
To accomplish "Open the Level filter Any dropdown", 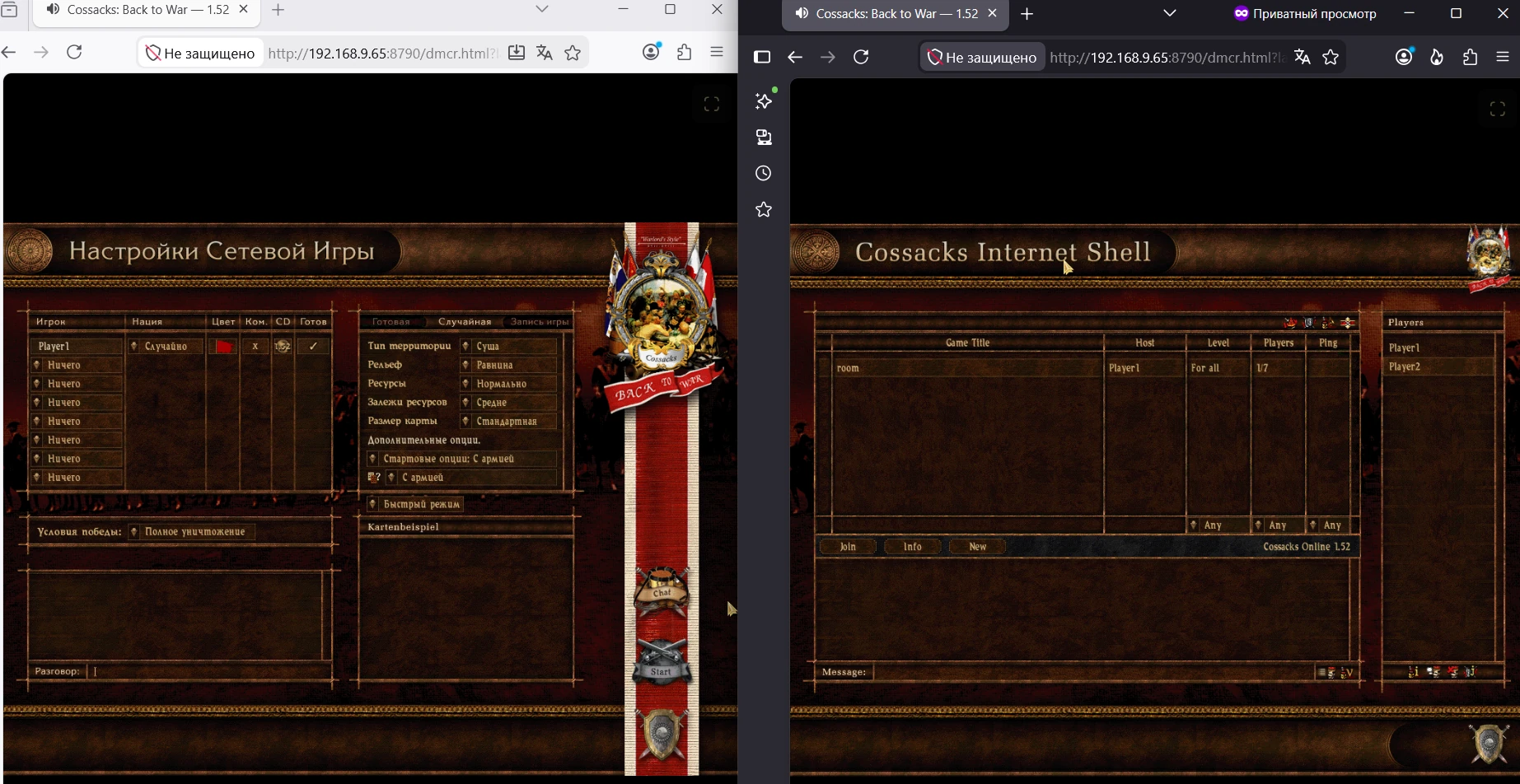I will pyautogui.click(x=1218, y=525).
